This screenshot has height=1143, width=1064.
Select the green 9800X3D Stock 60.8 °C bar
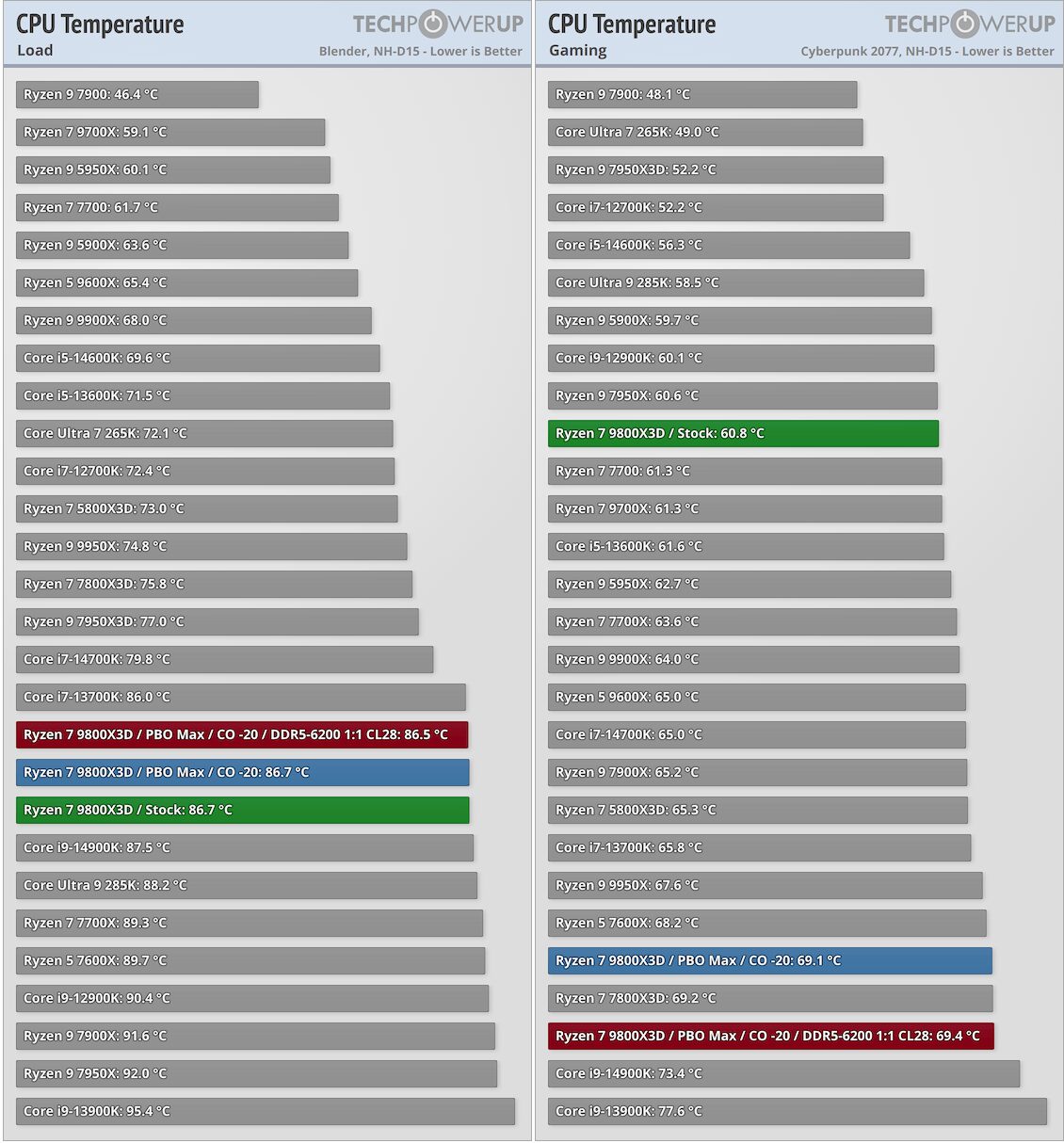pyautogui.click(x=743, y=433)
